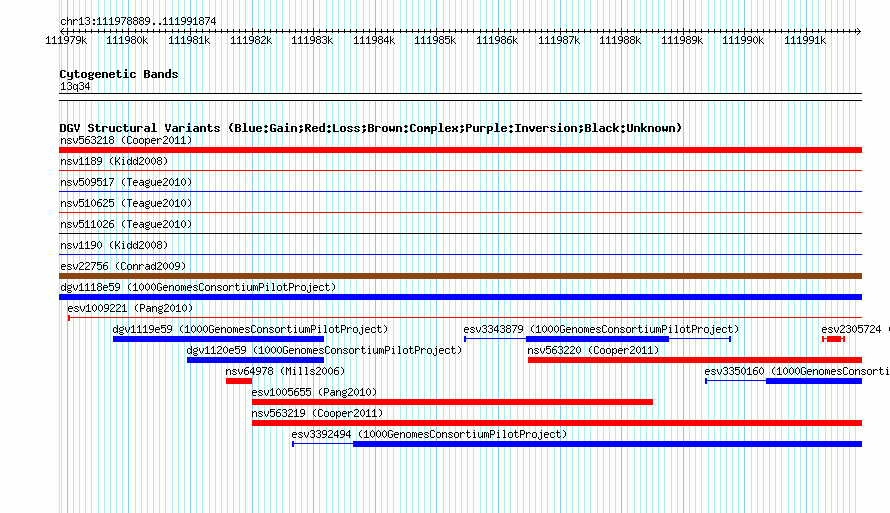Open the esv1009221 (Pang2010) label

[x=130, y=308]
